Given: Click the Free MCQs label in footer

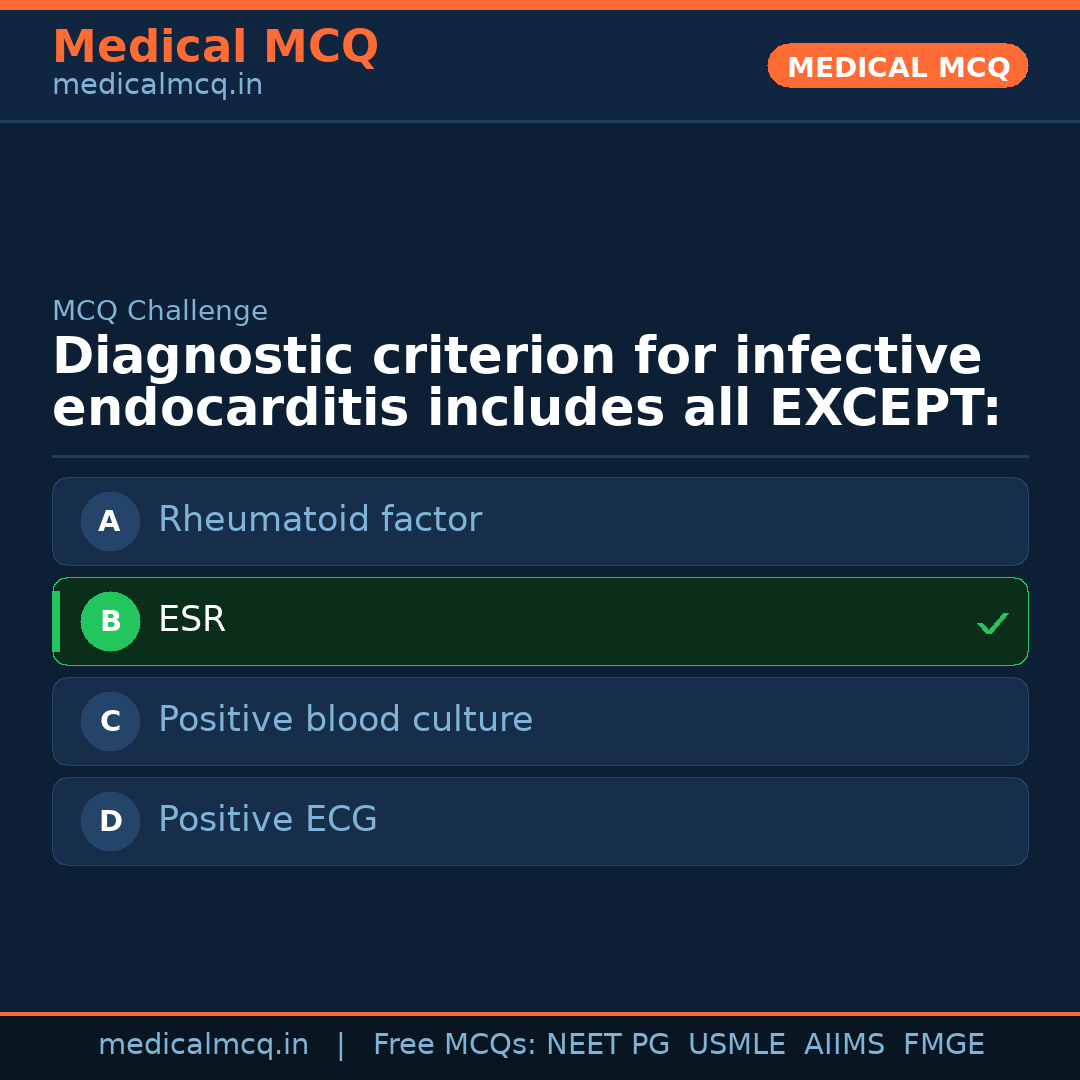Looking at the screenshot, I should [454, 1045].
